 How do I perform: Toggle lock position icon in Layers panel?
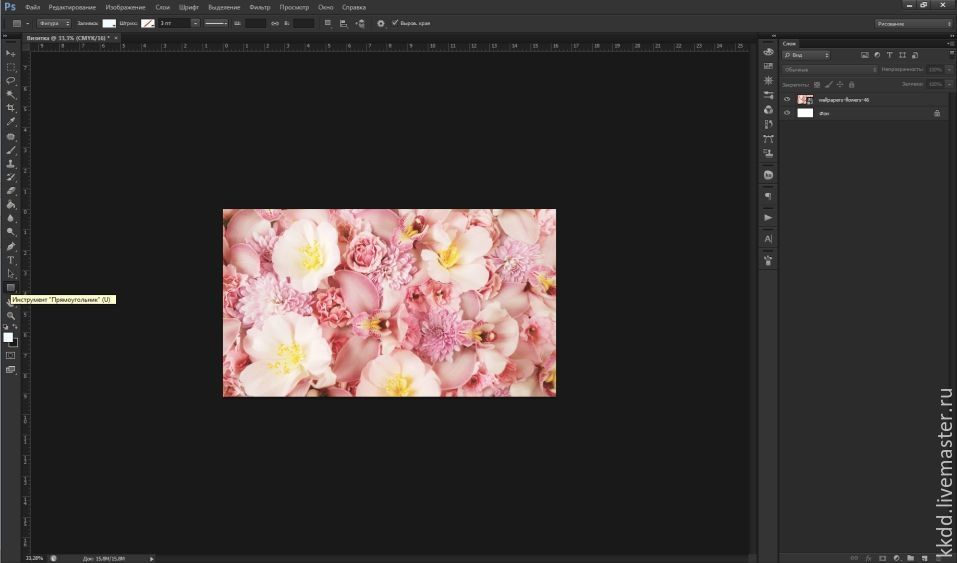click(840, 84)
